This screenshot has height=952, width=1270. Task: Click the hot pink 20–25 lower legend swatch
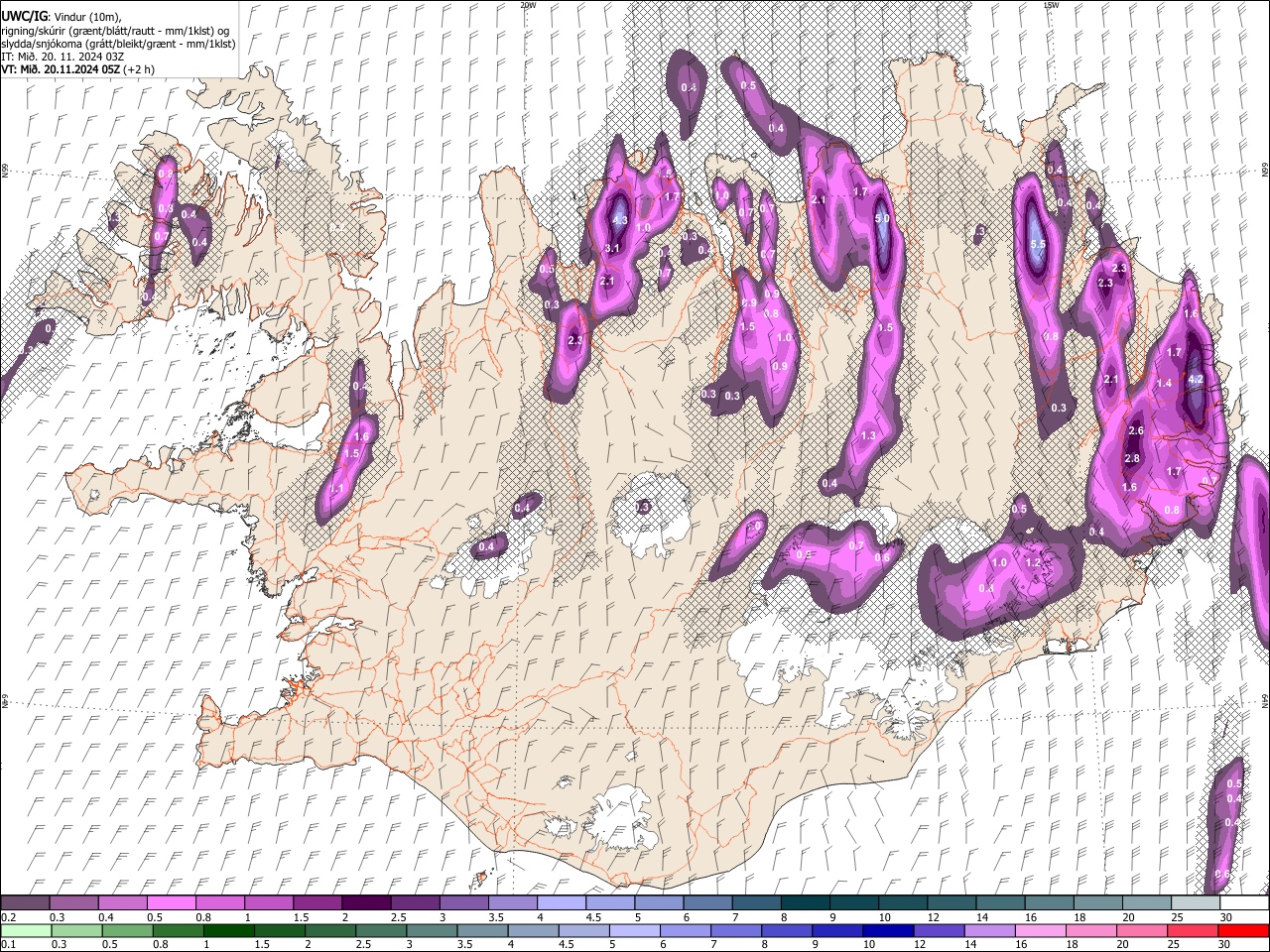point(1143,930)
